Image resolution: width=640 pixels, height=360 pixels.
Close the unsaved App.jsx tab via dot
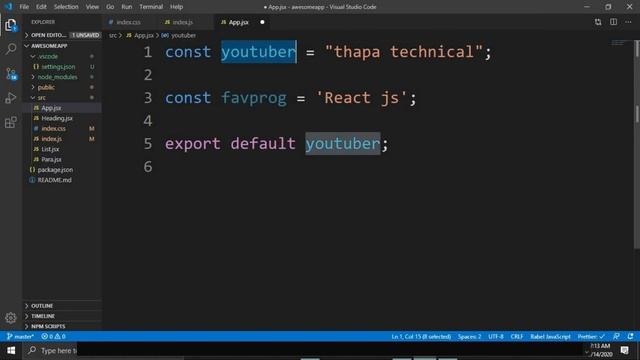(262, 22)
